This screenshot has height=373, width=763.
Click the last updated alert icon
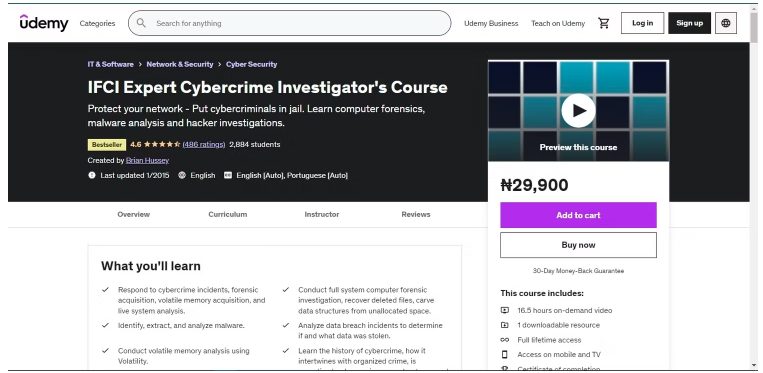click(x=91, y=175)
